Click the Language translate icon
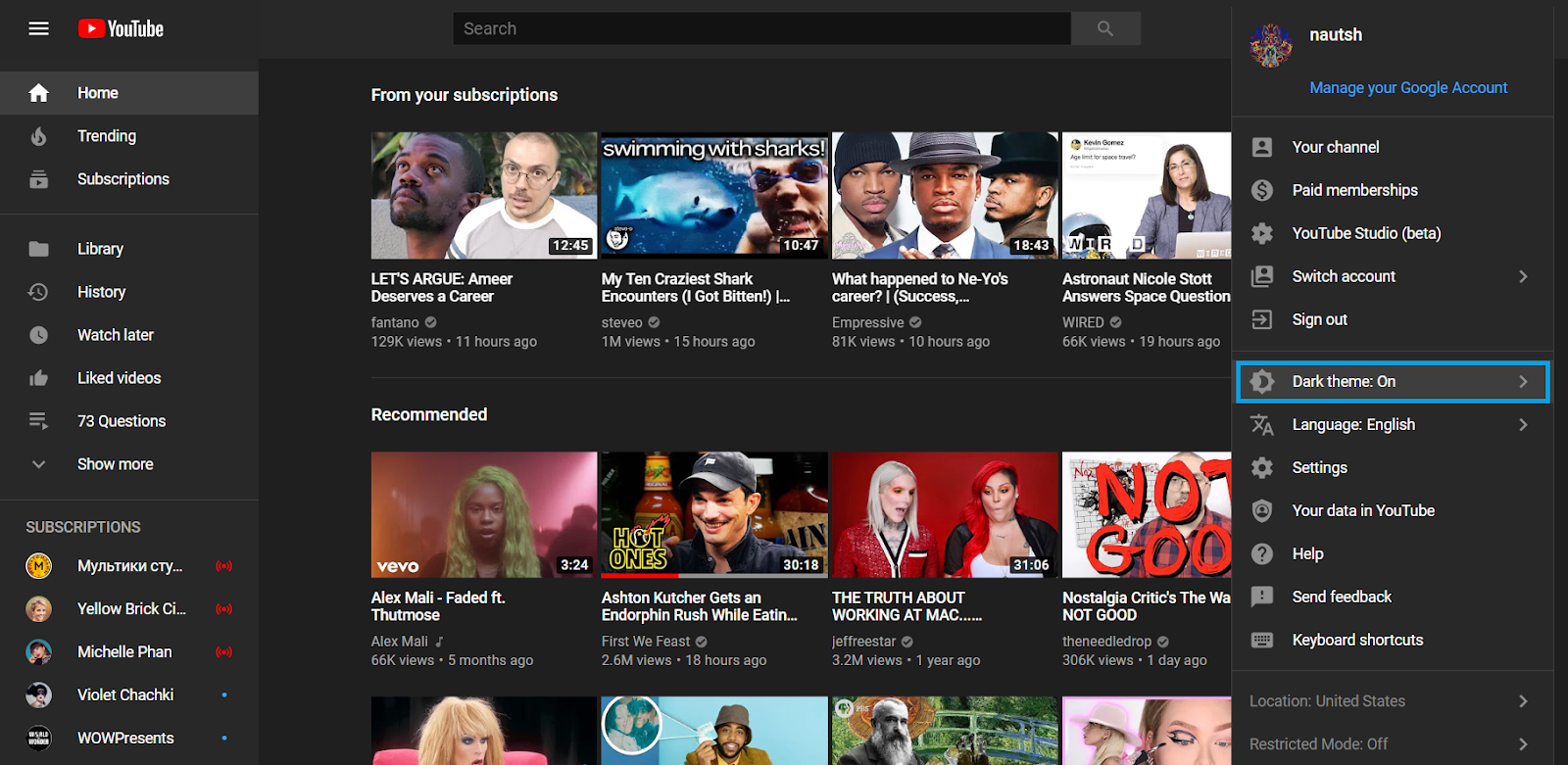 (1262, 424)
